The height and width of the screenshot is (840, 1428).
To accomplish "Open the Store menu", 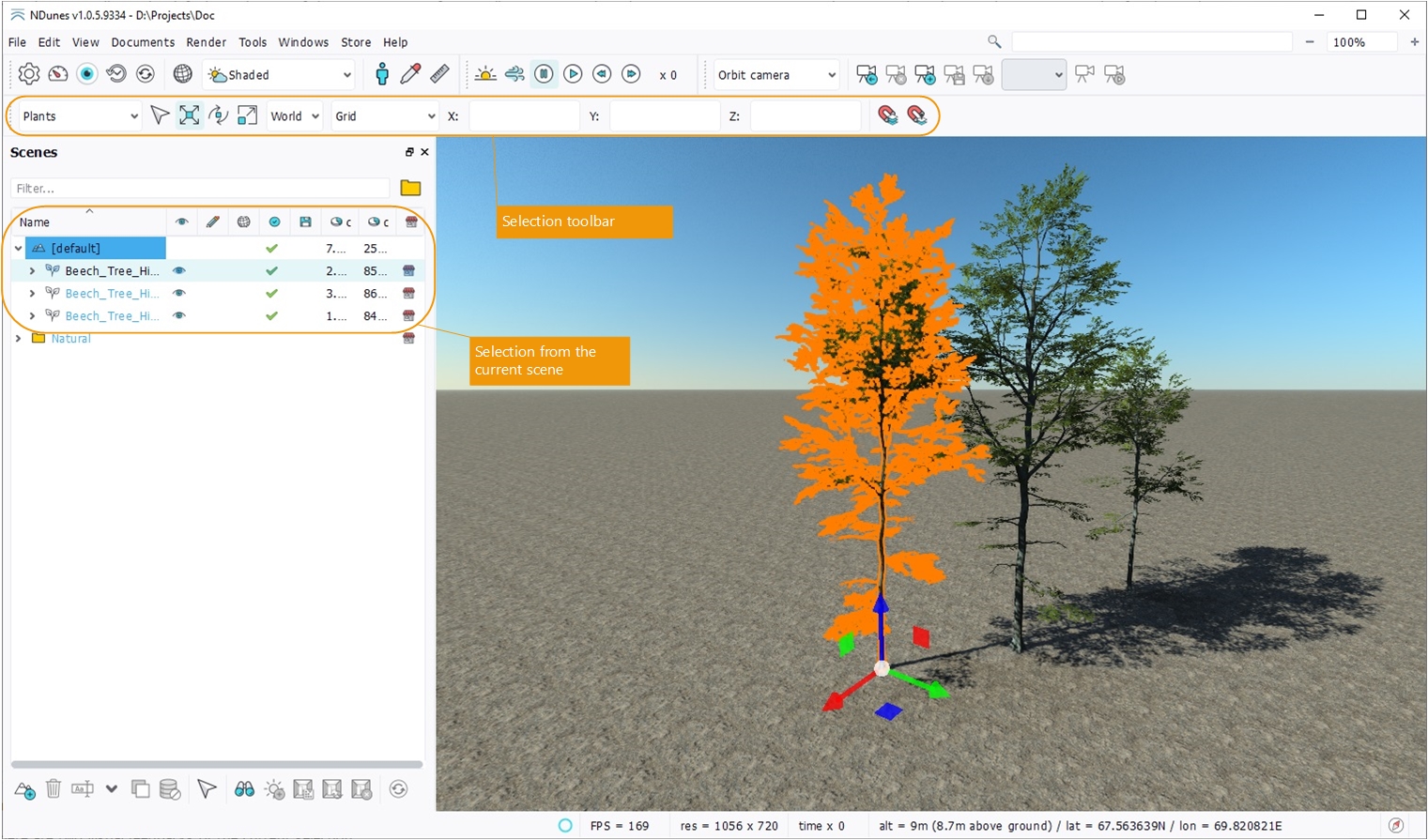I will (356, 42).
